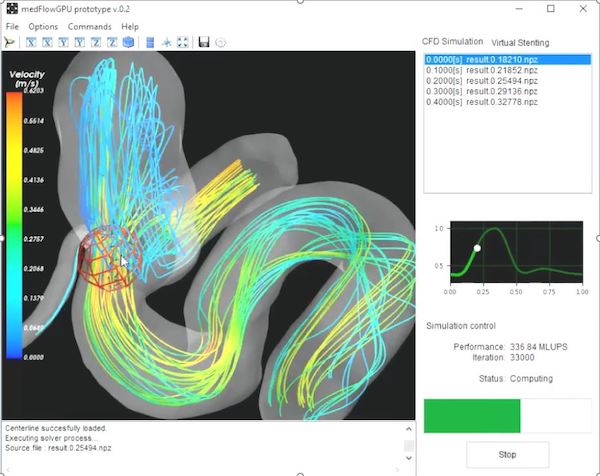Click the Iteration value 33000
The height and width of the screenshot is (476, 600).
pos(522,358)
